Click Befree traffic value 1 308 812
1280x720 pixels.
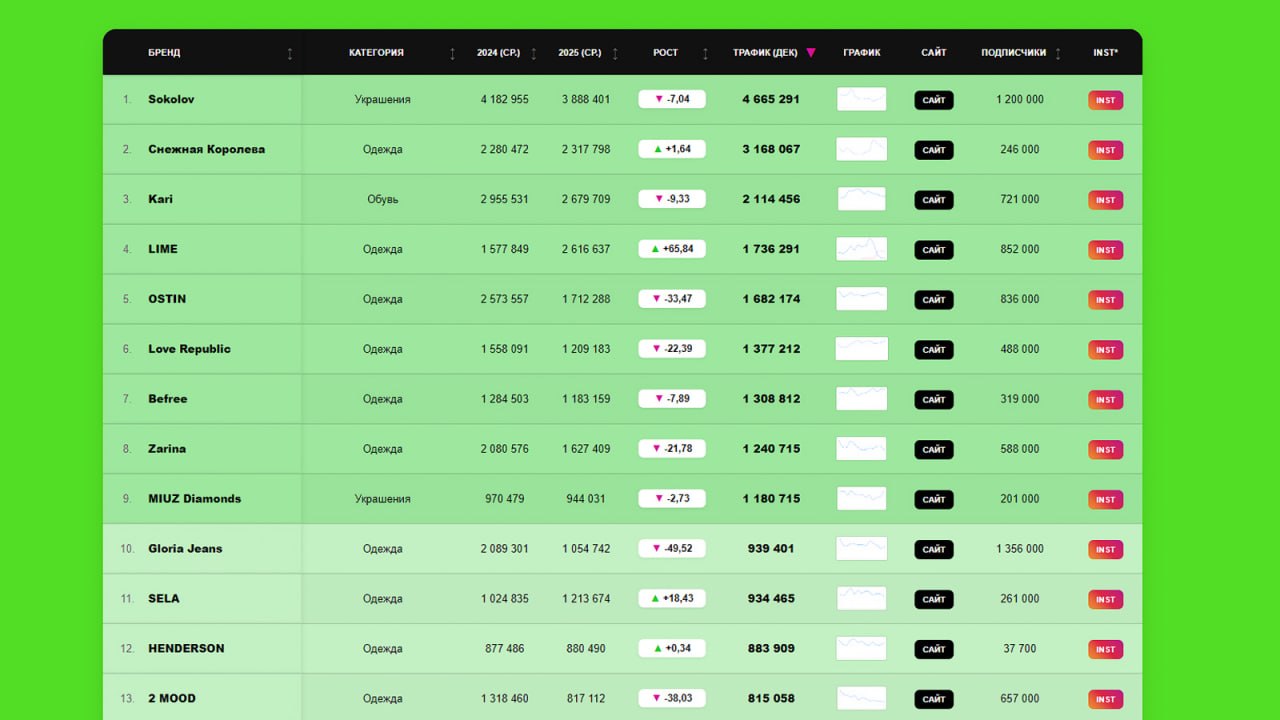[771, 399]
